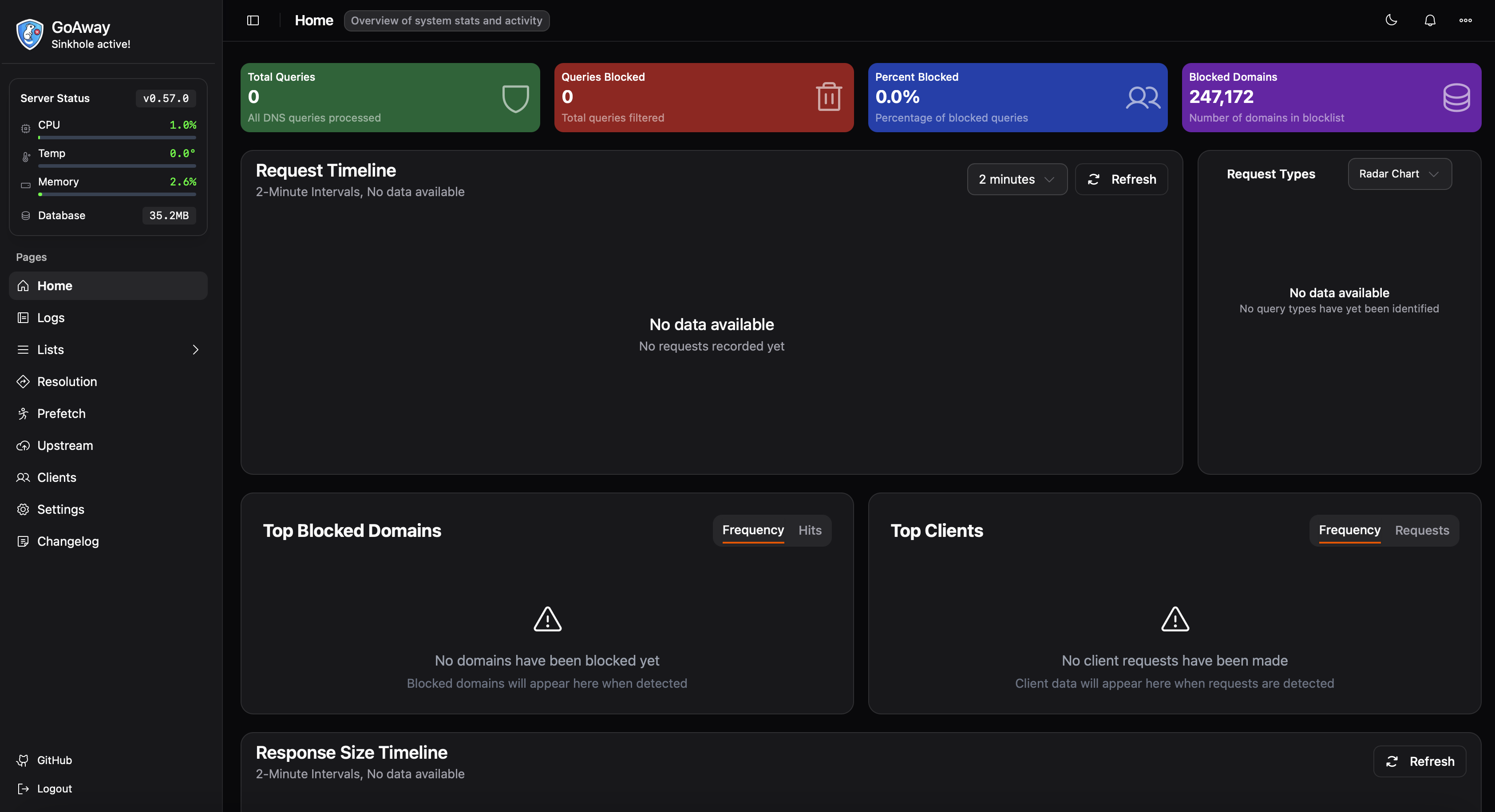Select Hits tab in Top Blocked Domains
Image resolution: width=1495 pixels, height=812 pixels.
[810, 530]
